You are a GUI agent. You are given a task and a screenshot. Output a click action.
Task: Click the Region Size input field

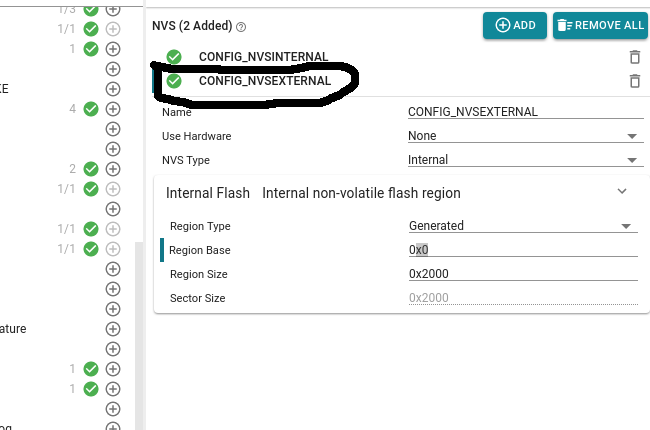pyautogui.click(x=522, y=274)
